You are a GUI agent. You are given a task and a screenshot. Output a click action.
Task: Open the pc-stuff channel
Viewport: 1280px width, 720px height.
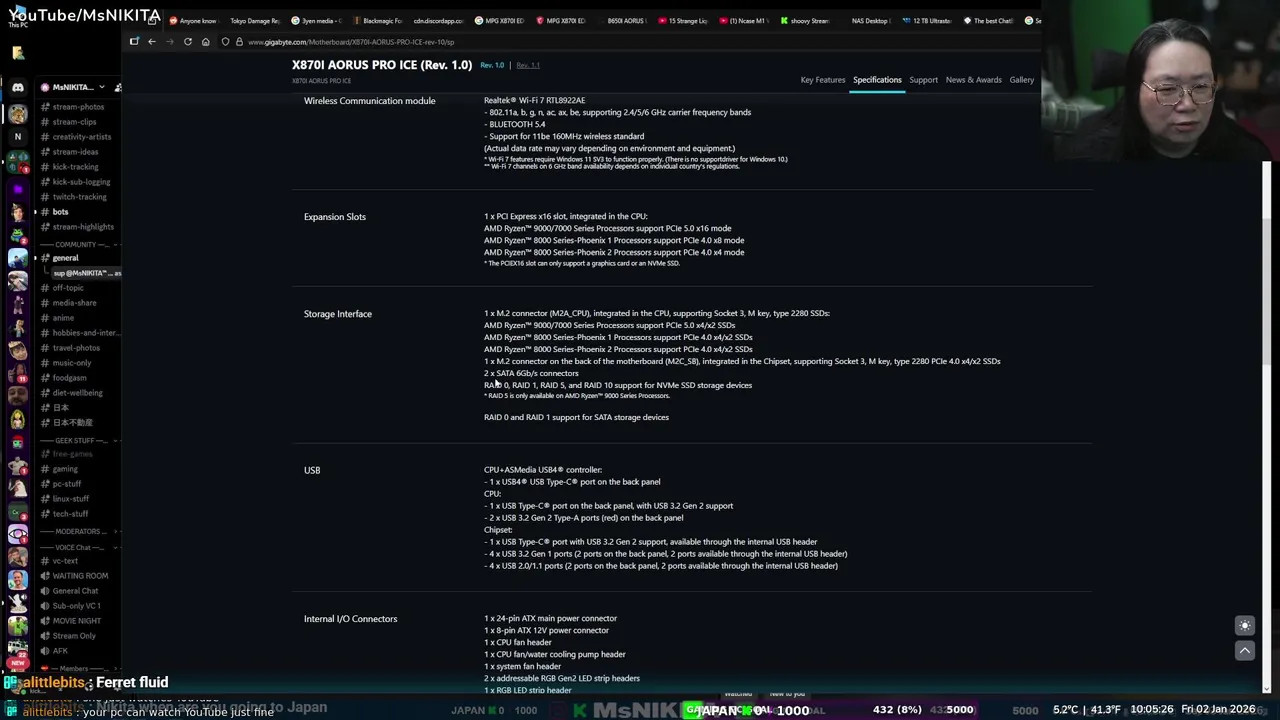coord(67,483)
